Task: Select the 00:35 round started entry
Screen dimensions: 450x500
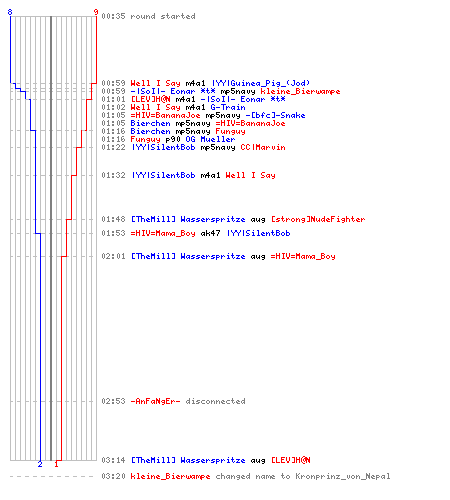Action: click(x=148, y=16)
